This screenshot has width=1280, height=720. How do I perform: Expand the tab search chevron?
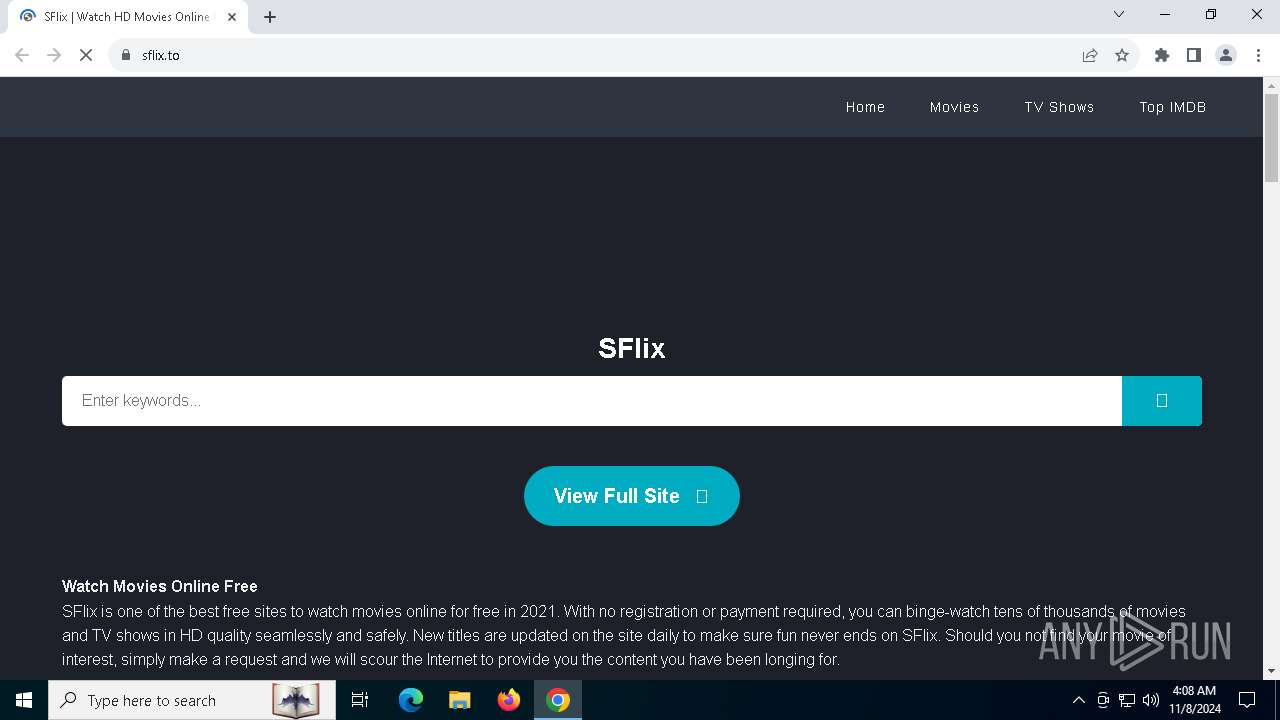point(1119,14)
